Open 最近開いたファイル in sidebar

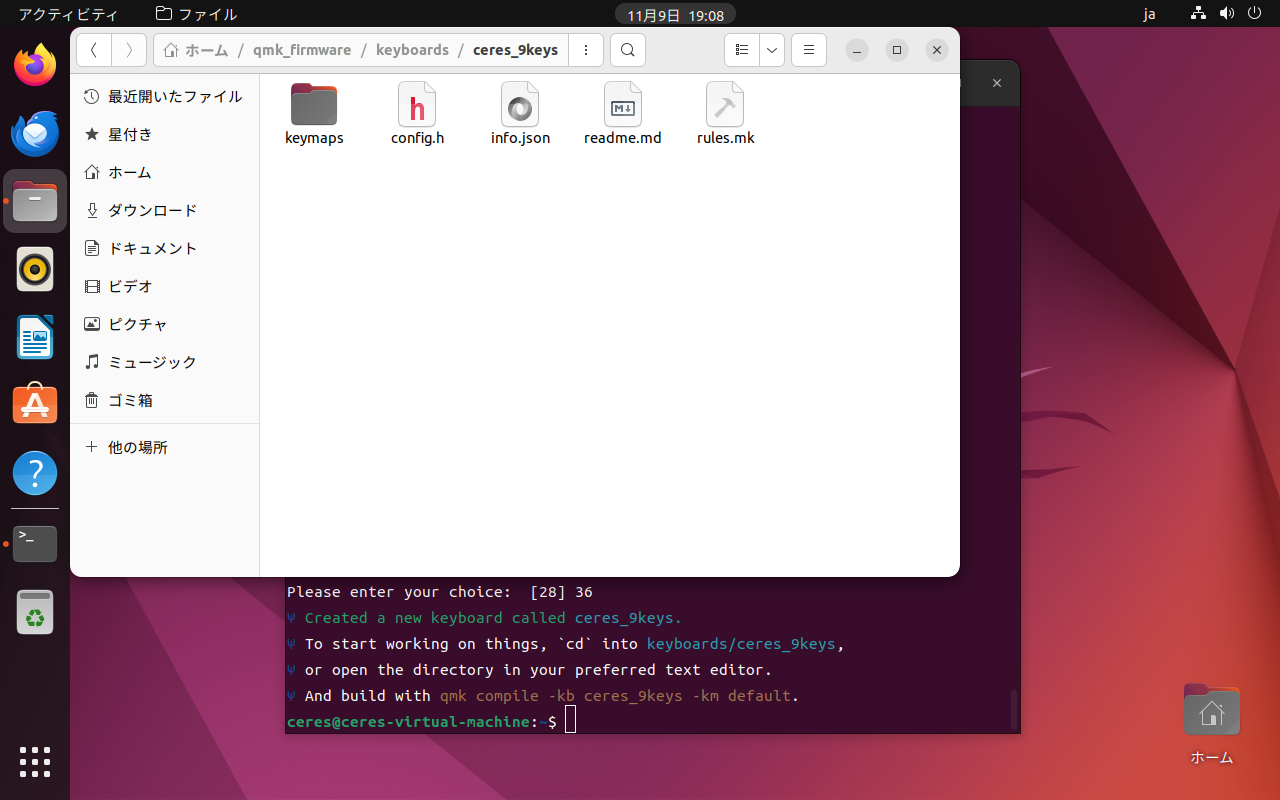click(x=165, y=96)
